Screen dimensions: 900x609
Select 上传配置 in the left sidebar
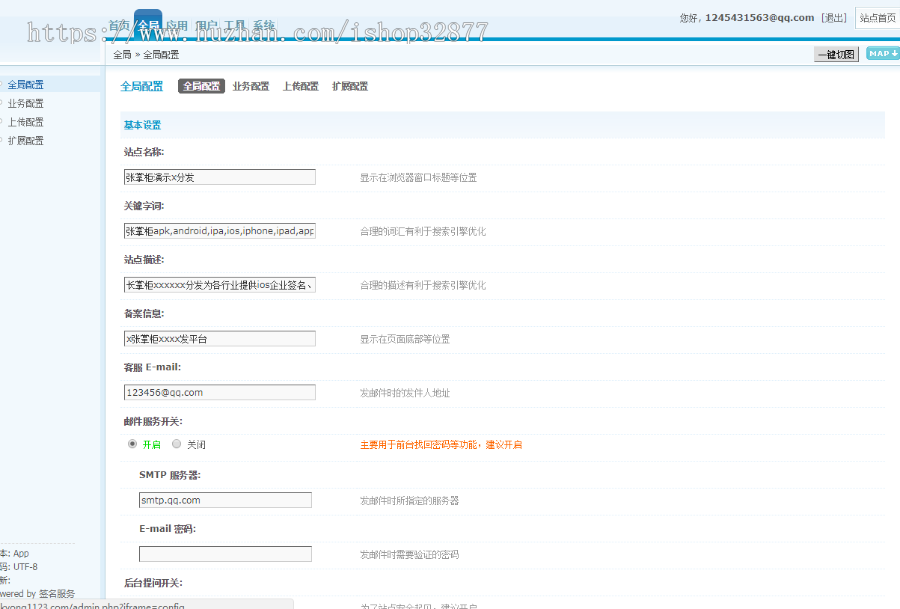coord(25,122)
